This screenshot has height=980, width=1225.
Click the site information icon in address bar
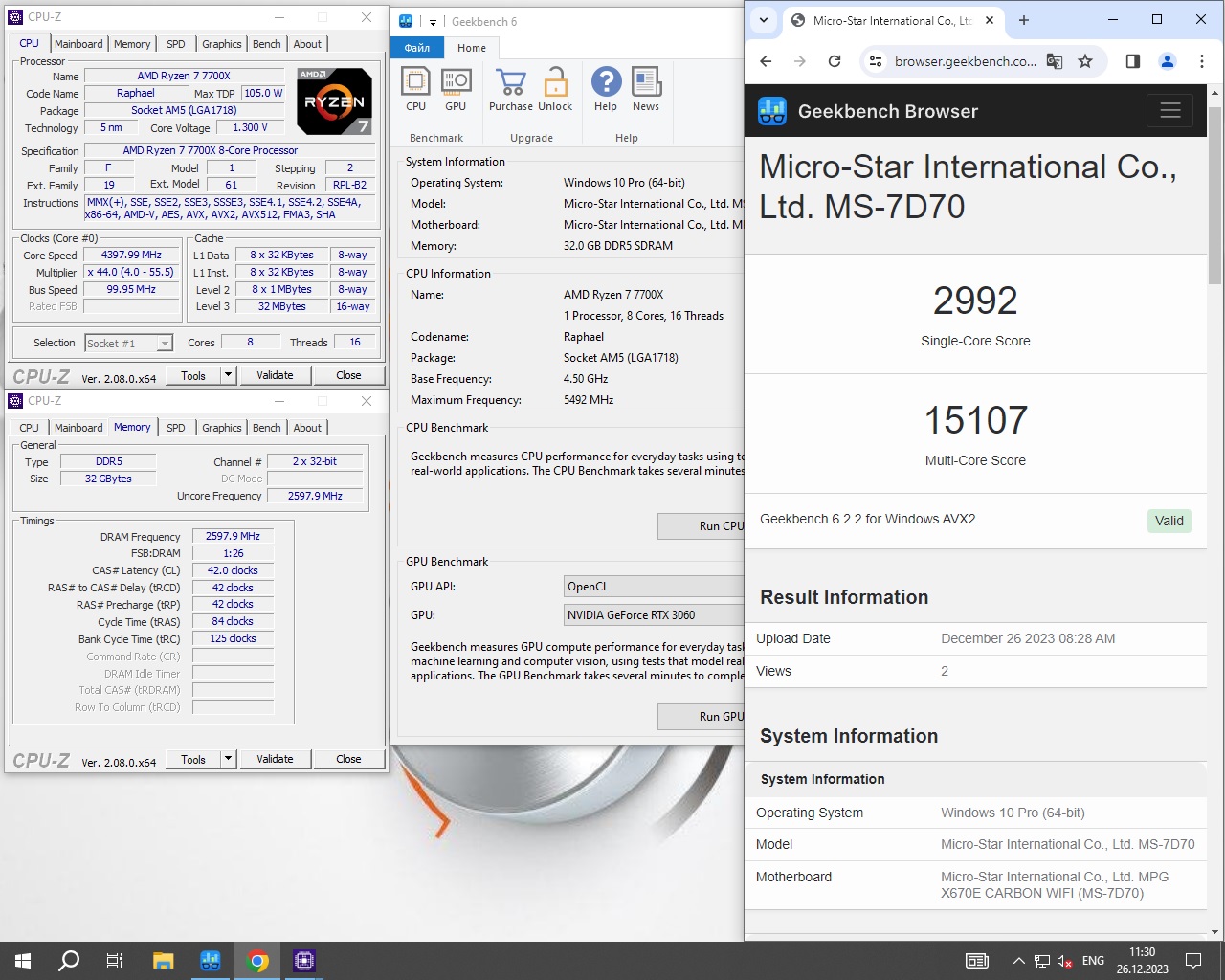[x=875, y=61]
